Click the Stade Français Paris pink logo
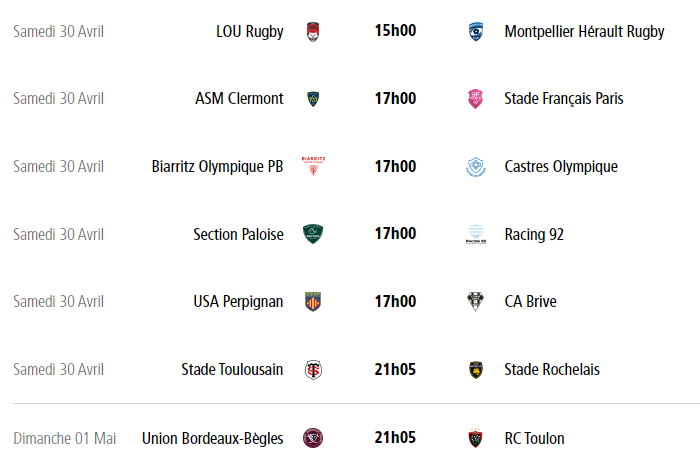Image resolution: width=700 pixels, height=465 pixels. click(476, 98)
